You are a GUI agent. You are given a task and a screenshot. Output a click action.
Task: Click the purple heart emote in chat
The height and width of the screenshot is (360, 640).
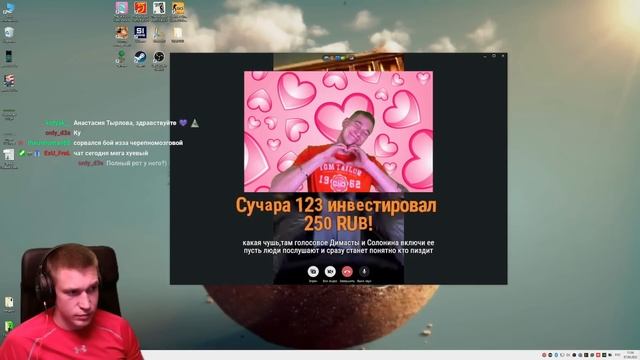coord(183,122)
